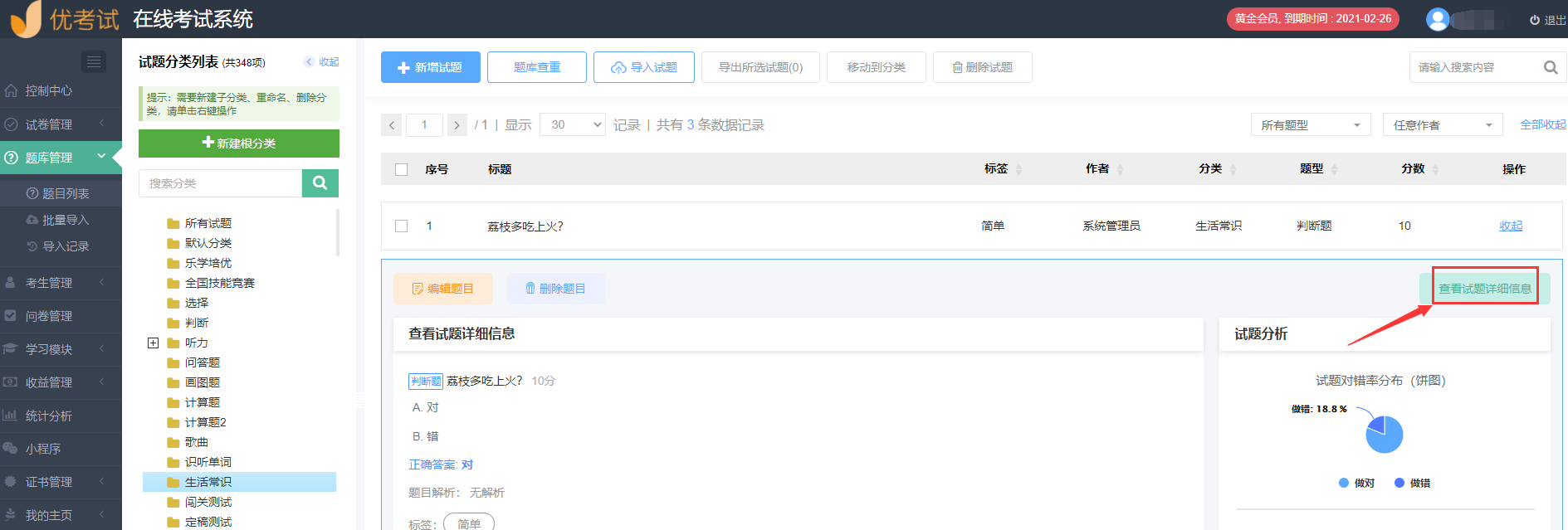Open the 任意作者 dropdown

point(1442,125)
